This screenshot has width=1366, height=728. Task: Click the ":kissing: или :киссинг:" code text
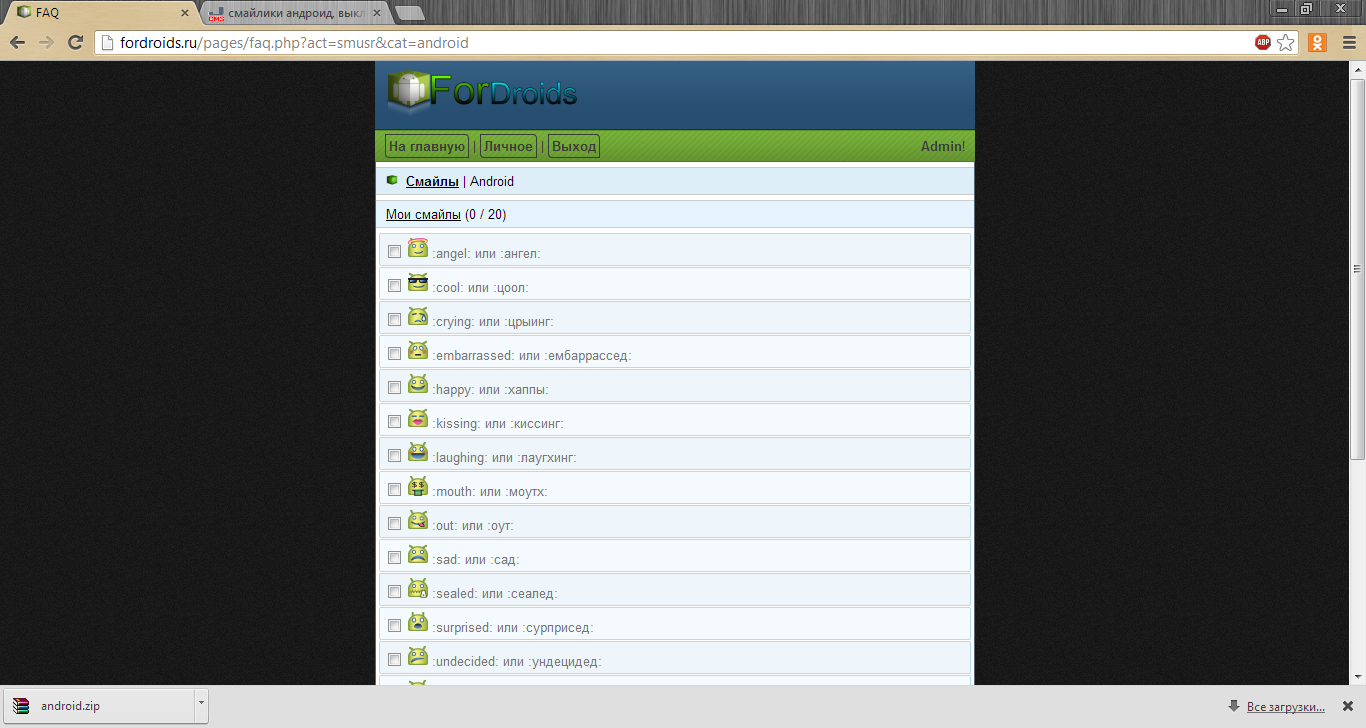click(x=498, y=424)
